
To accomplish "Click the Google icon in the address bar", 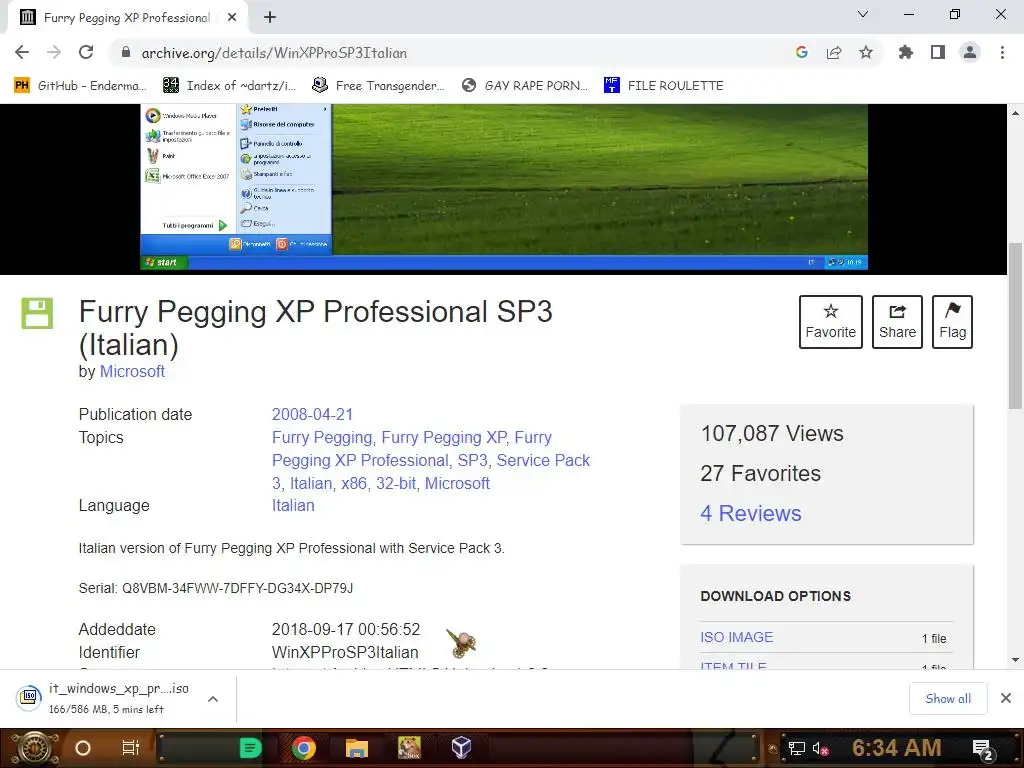I will click(802, 52).
